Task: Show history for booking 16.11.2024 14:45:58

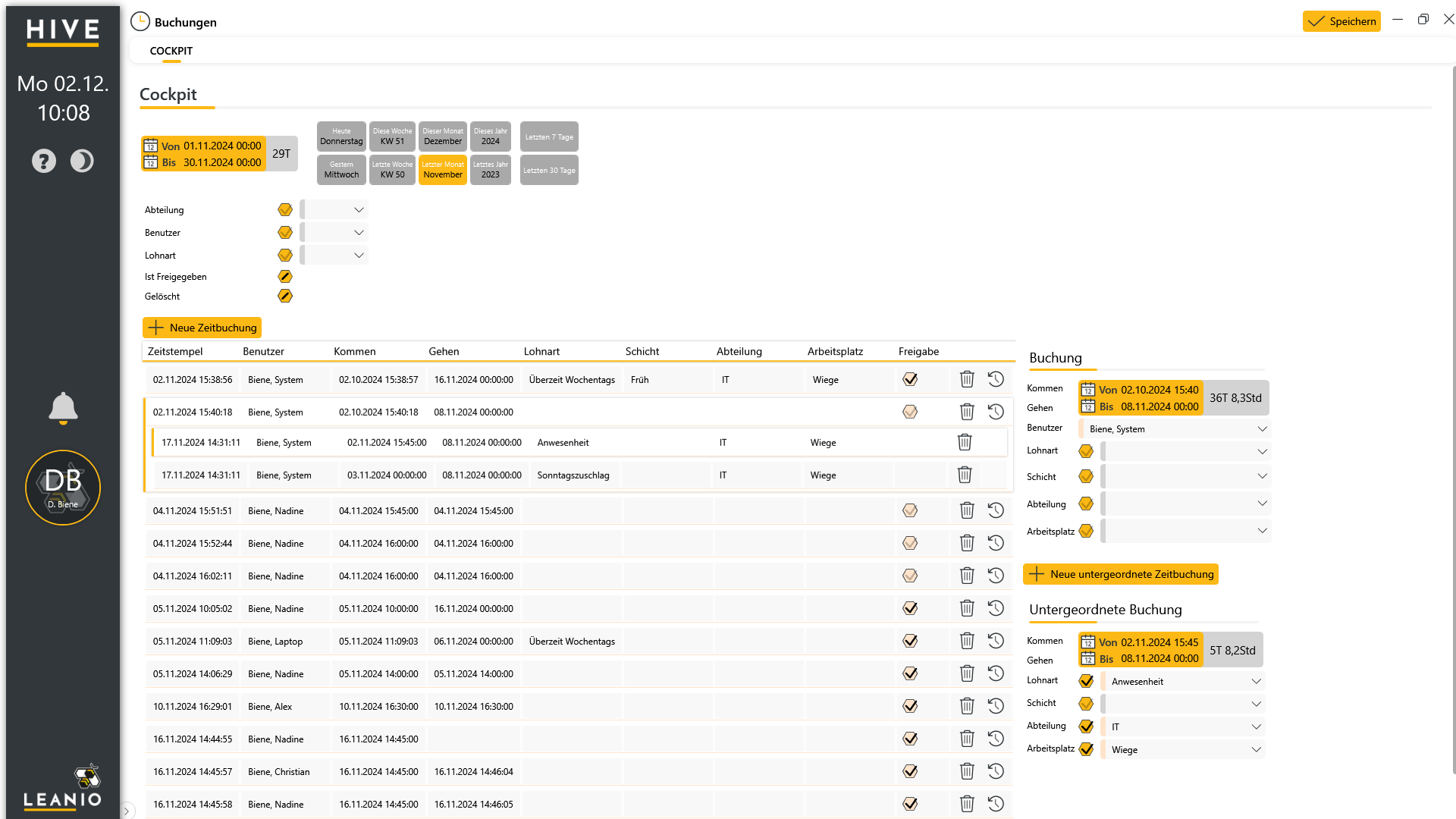Action: point(996,804)
